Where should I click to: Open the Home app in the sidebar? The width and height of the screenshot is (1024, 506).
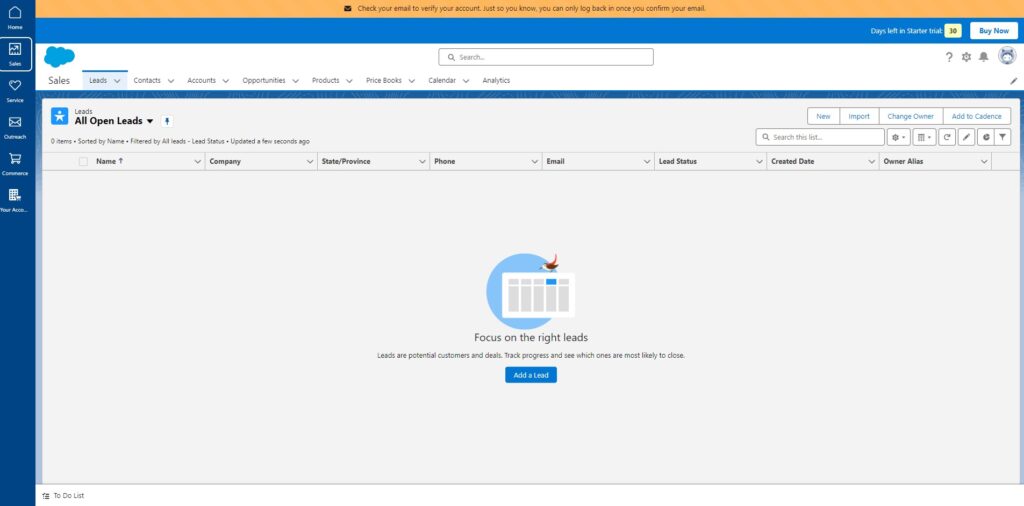click(x=15, y=18)
